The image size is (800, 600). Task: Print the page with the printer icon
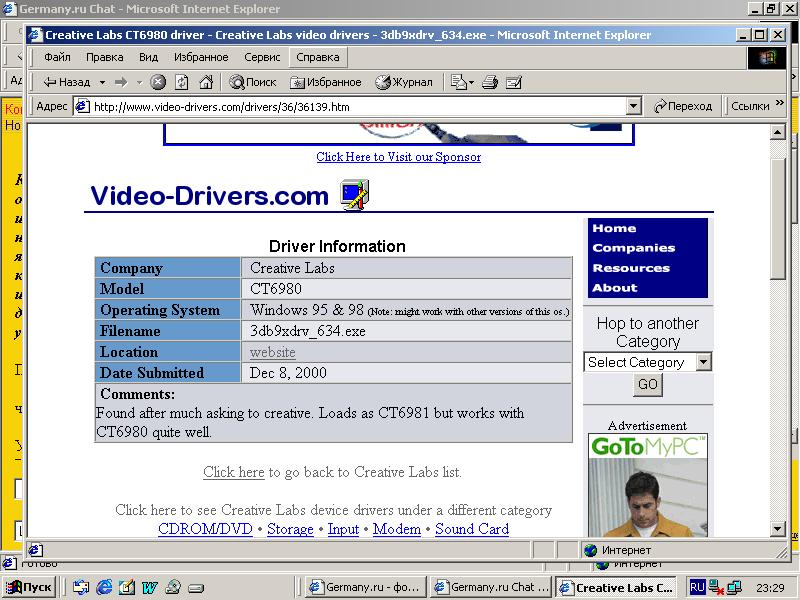pyautogui.click(x=490, y=82)
